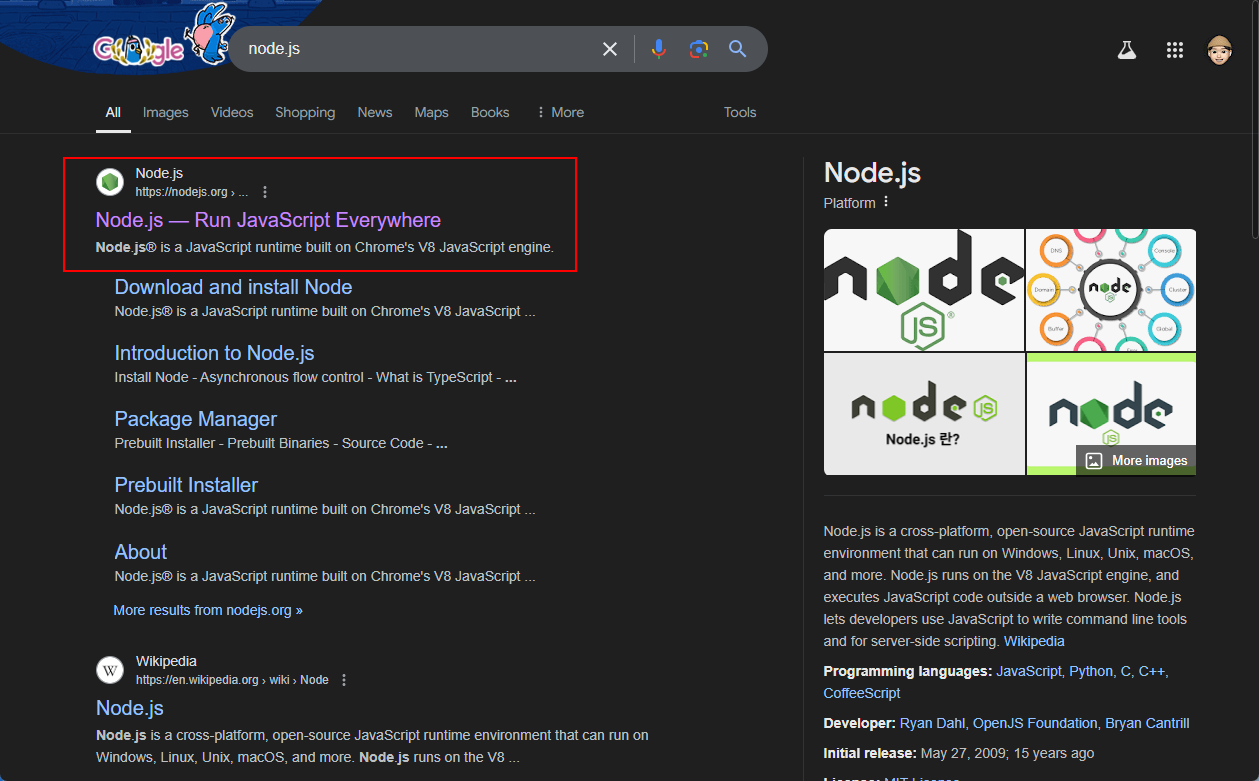This screenshot has height=781, width=1259.
Task: Click inside the node.js search field
Action: click(x=415, y=49)
